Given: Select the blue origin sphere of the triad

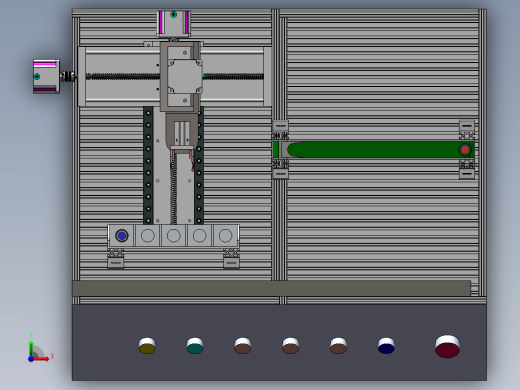Looking at the screenshot, I should click(31, 359).
